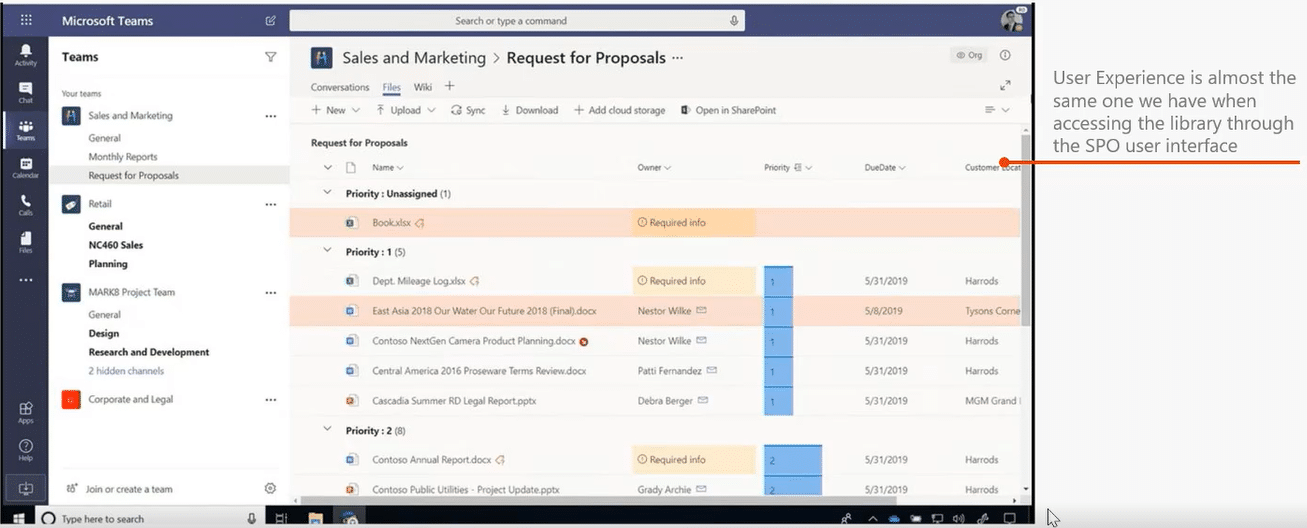
Task: Click the microphone icon in the command box
Action: 734,21
